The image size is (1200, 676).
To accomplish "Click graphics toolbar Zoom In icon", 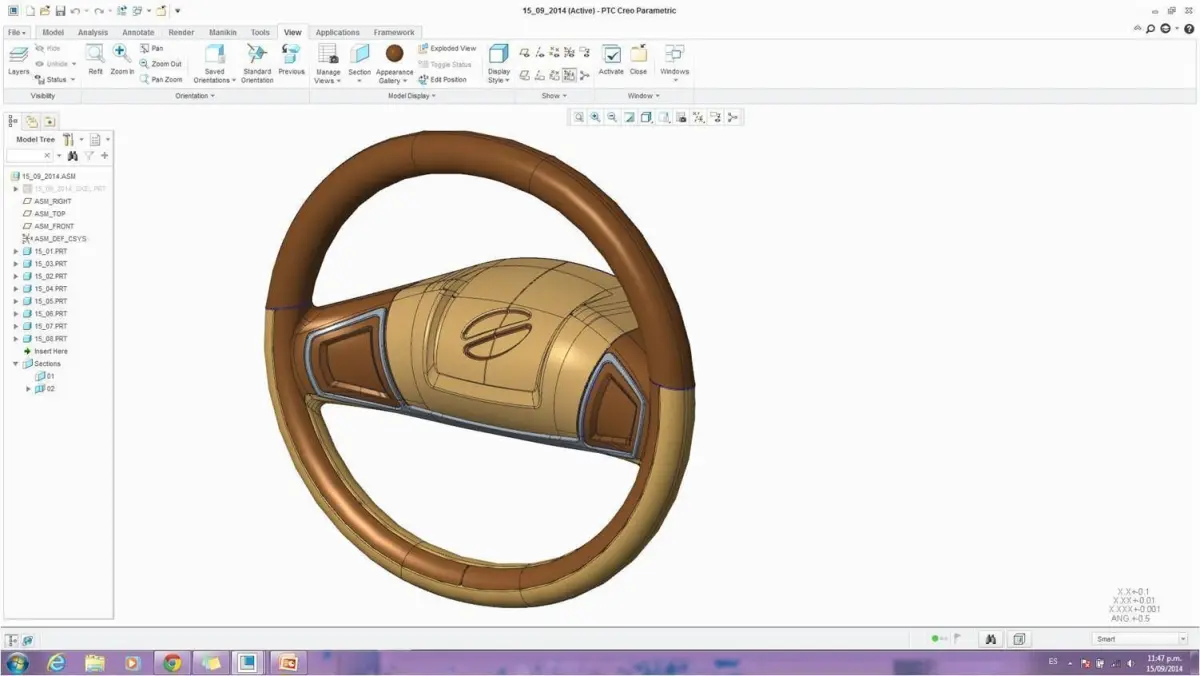I will pos(596,117).
